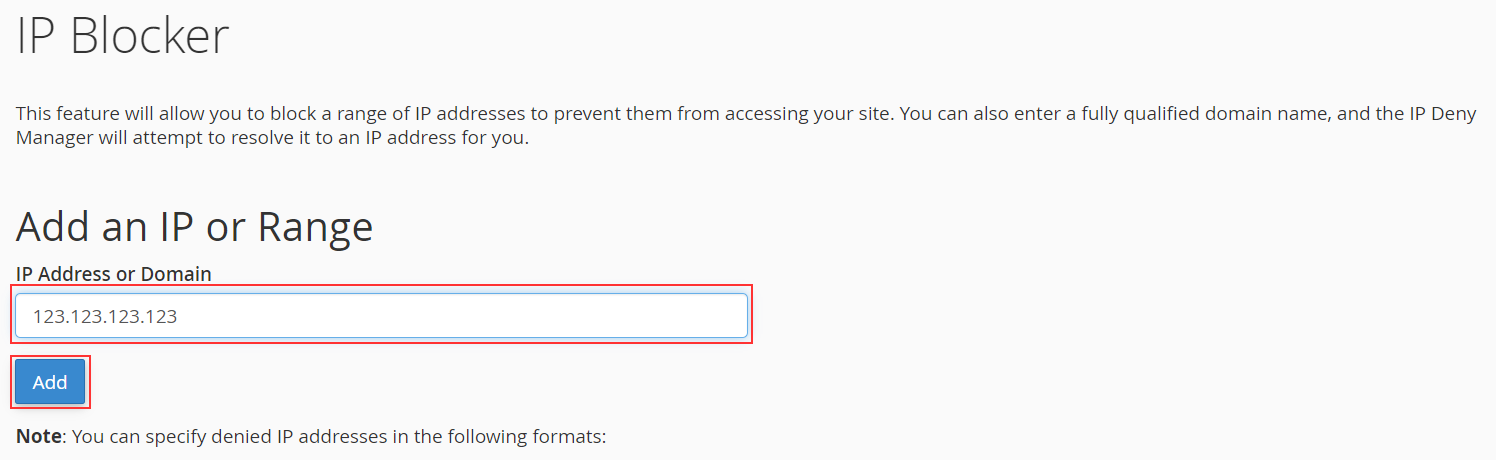Click the "IP Blocker" page heading

(123, 37)
